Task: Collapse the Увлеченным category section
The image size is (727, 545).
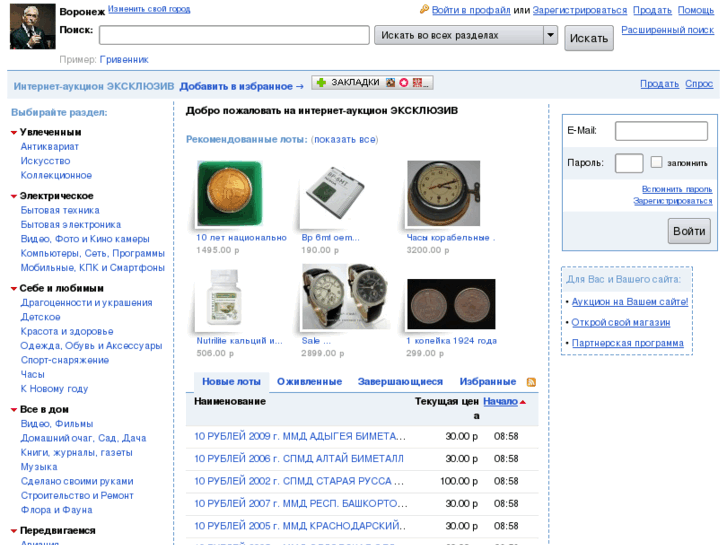Action: (x=14, y=133)
